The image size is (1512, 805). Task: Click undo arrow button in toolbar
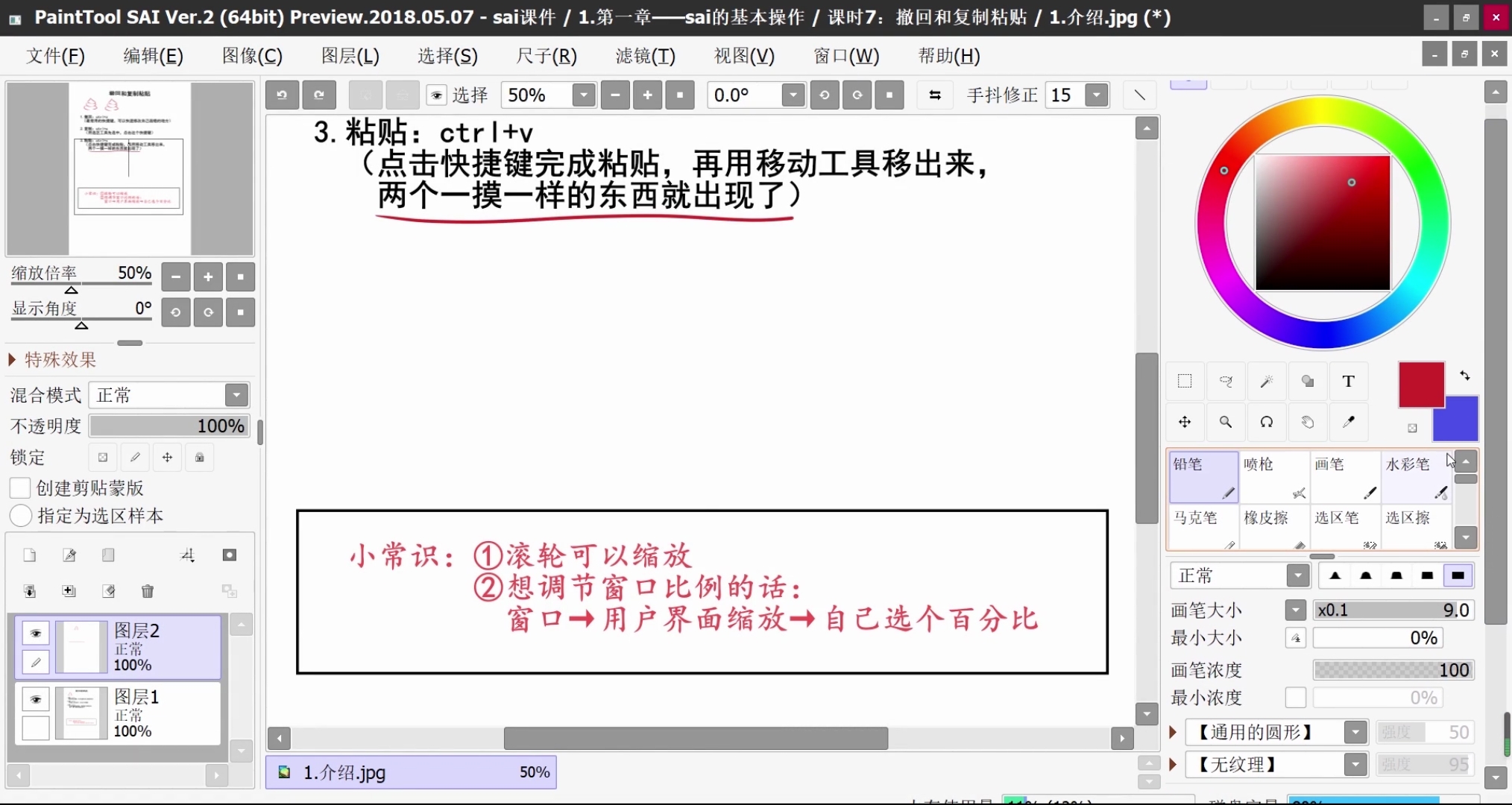point(283,95)
